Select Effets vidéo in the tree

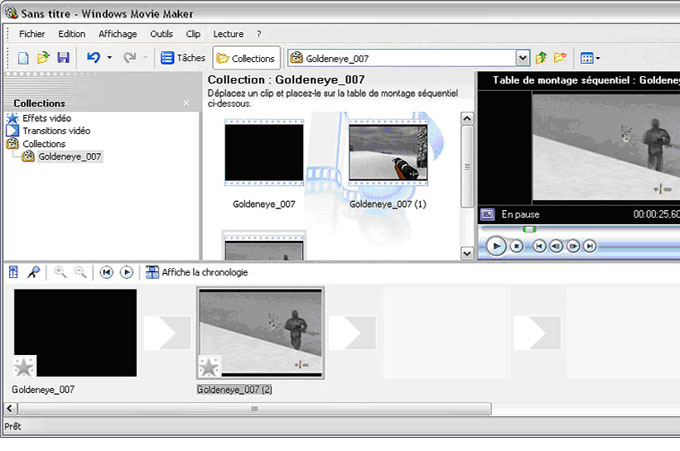39,118
